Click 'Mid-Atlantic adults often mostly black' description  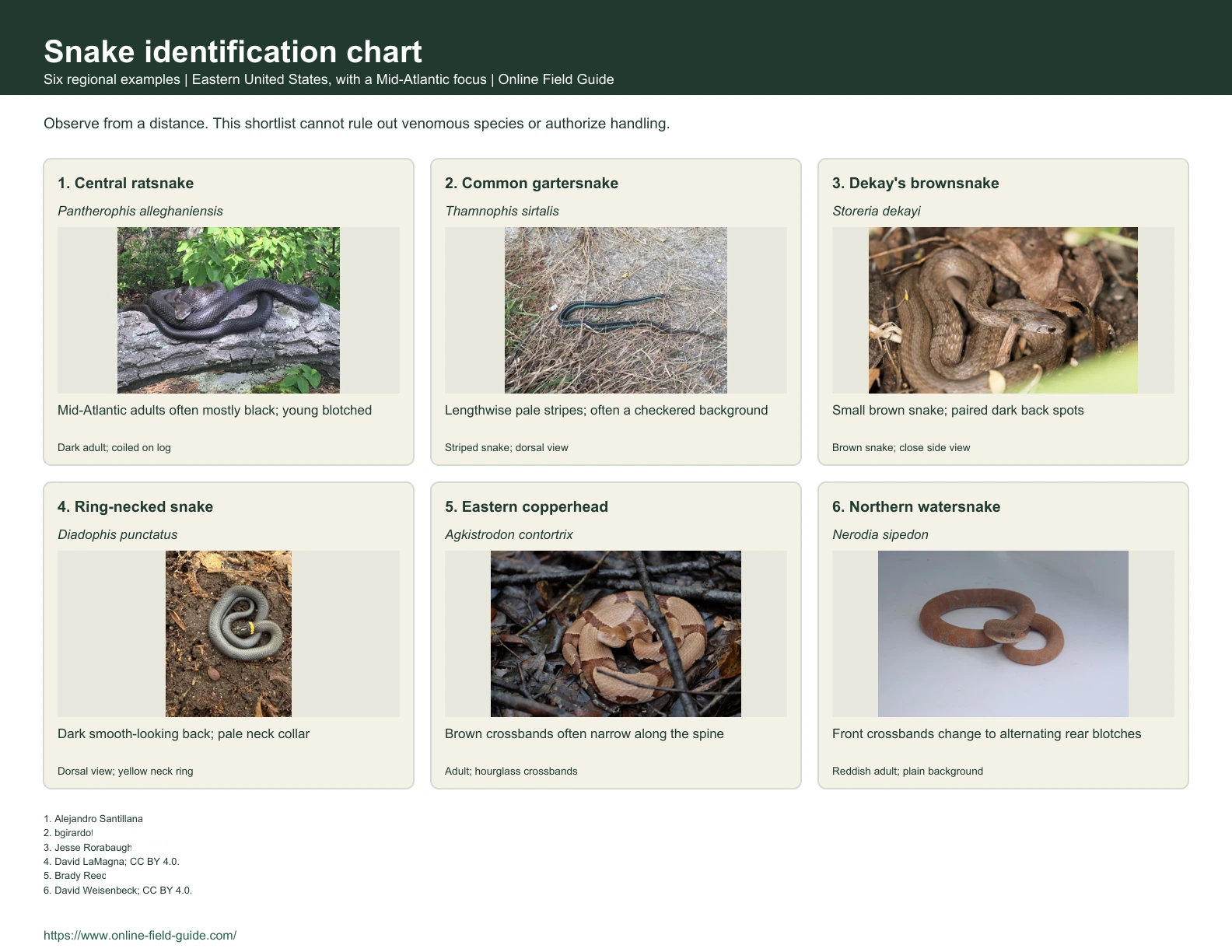(215, 410)
